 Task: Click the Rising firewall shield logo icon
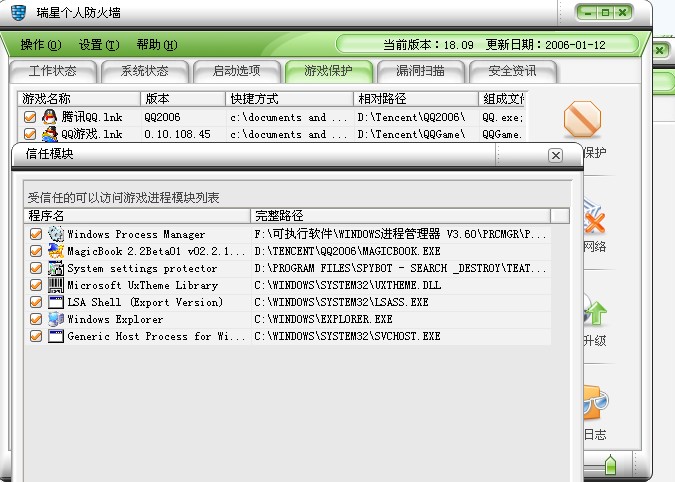pos(19,12)
